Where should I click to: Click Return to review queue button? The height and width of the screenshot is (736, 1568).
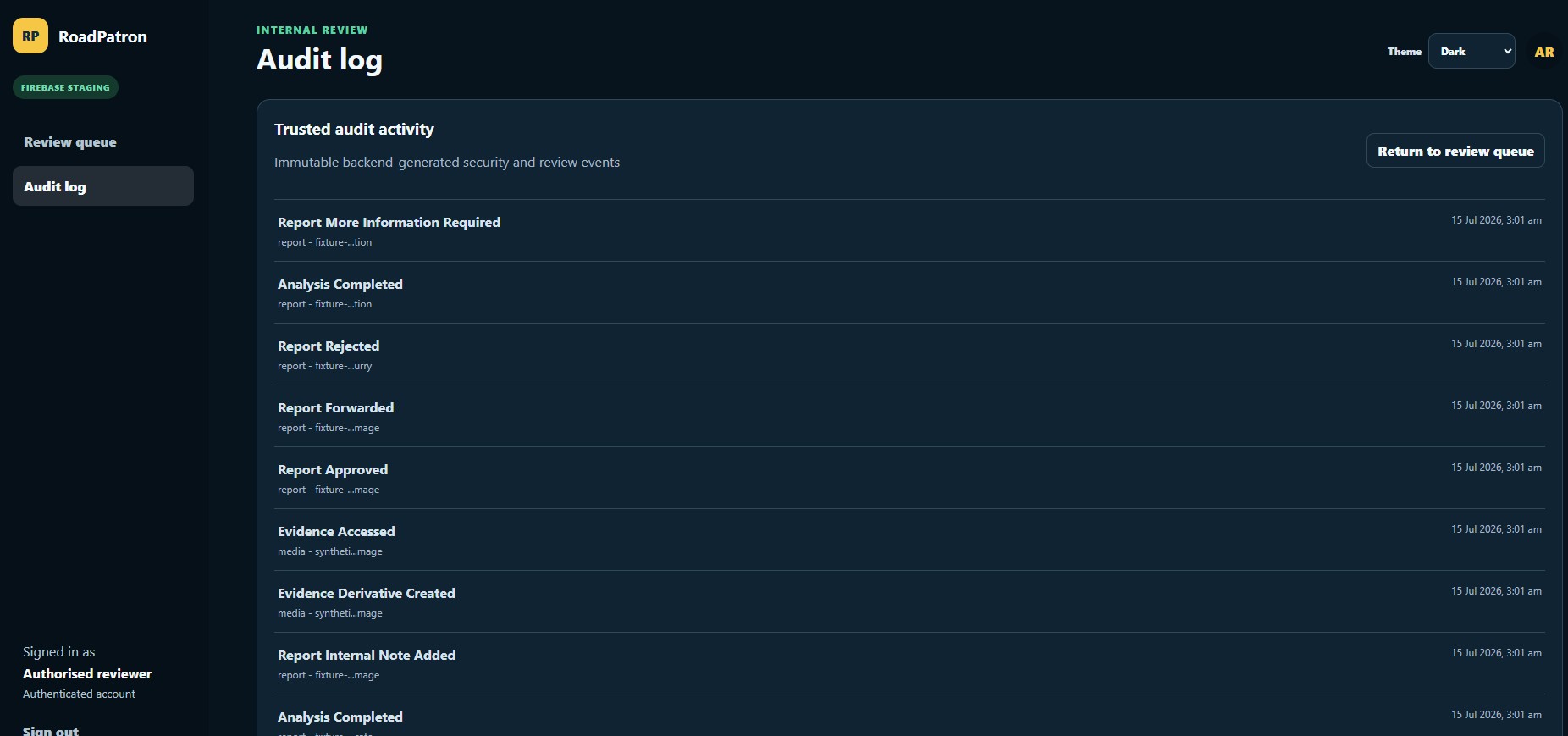tap(1455, 151)
